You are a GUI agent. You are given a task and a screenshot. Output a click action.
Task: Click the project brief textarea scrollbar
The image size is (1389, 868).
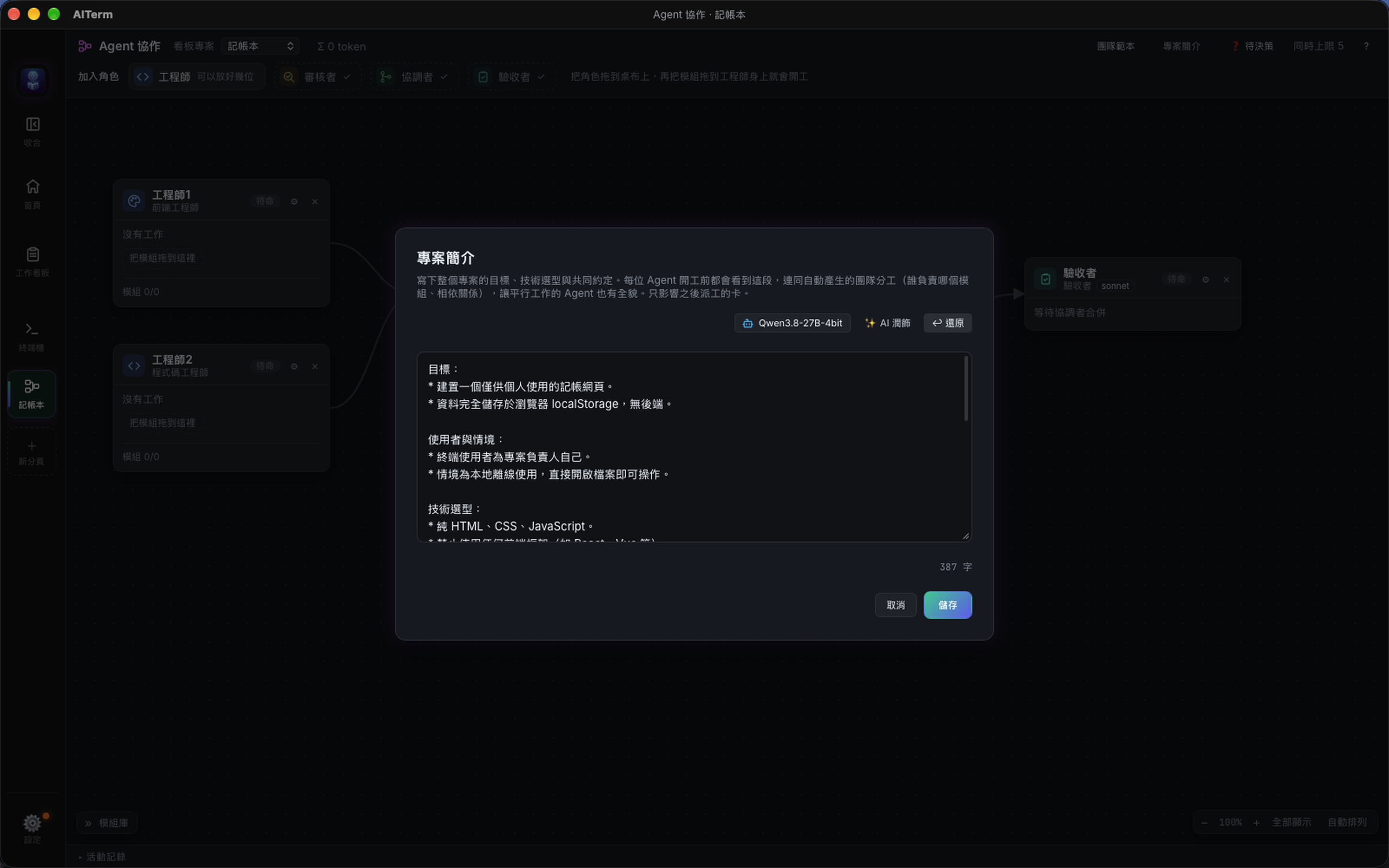coord(966,389)
